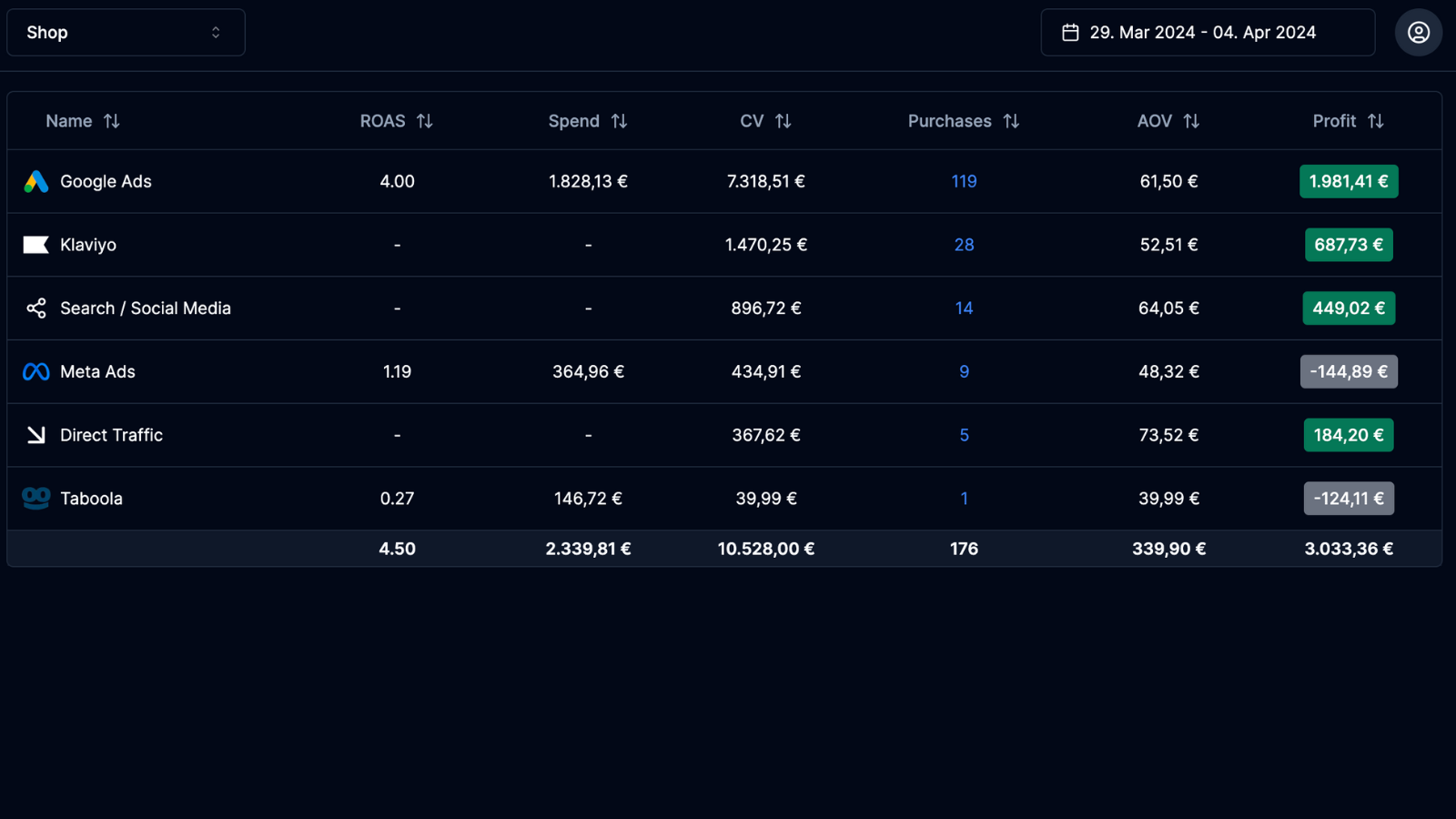Sort table by CV column arrows
The height and width of the screenshot is (819, 1456).
coord(784,121)
